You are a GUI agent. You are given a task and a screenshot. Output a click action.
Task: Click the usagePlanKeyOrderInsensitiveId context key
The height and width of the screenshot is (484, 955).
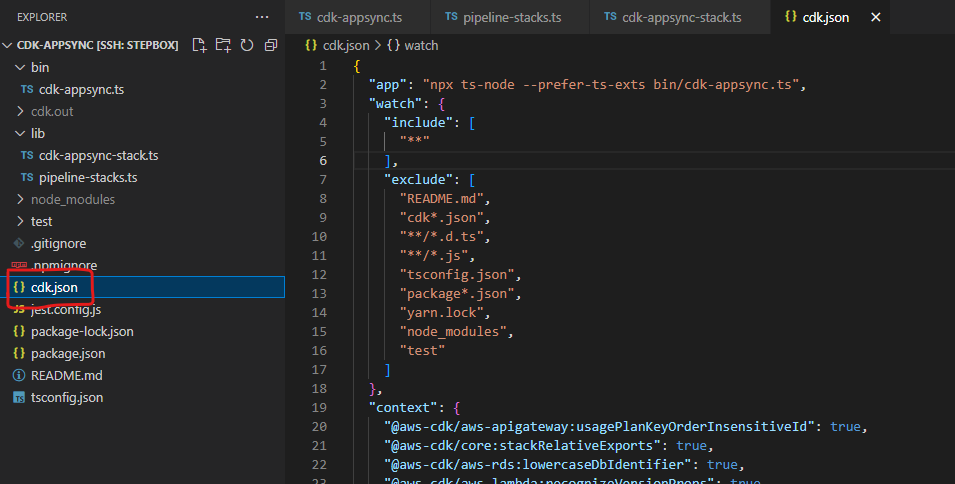pyautogui.click(x=599, y=426)
